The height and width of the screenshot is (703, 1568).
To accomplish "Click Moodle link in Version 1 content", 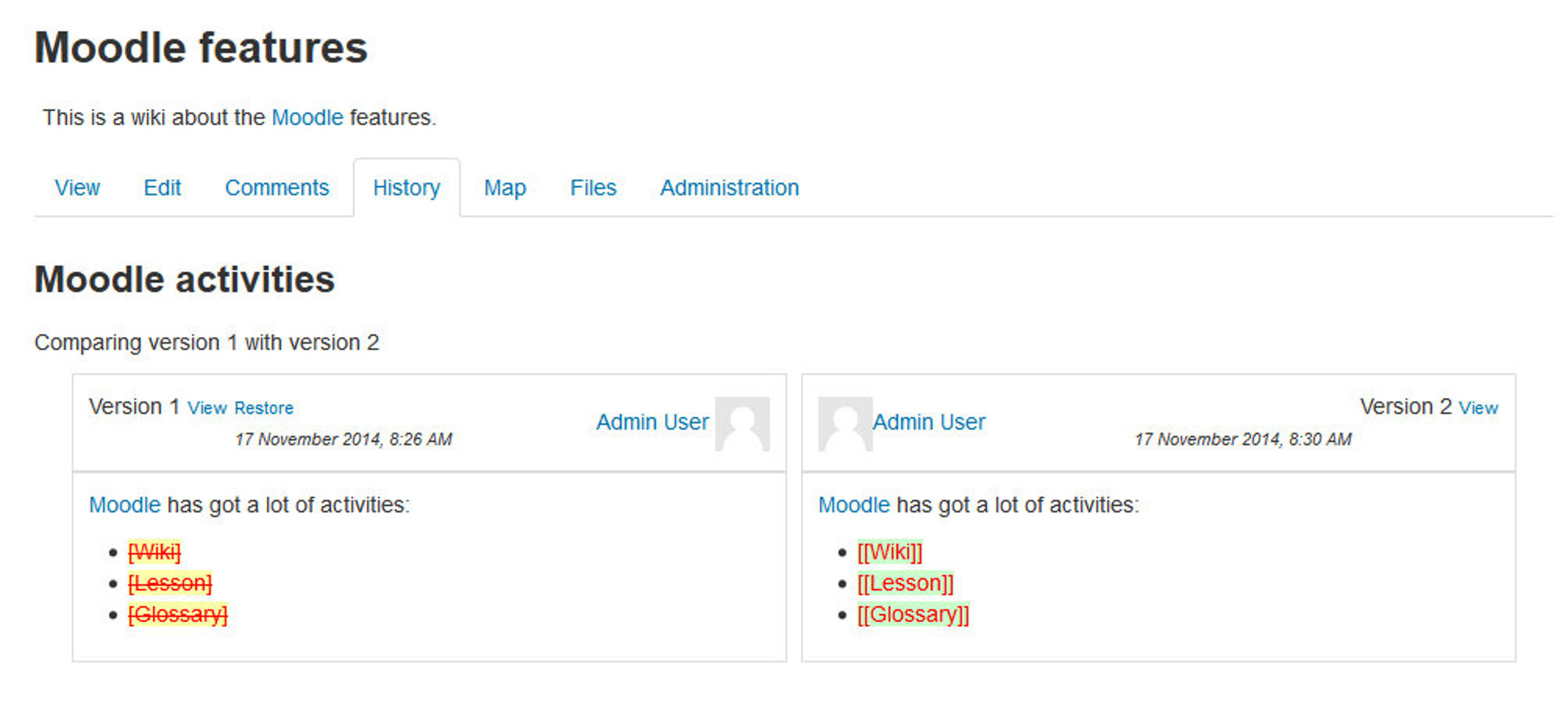I will (x=124, y=505).
